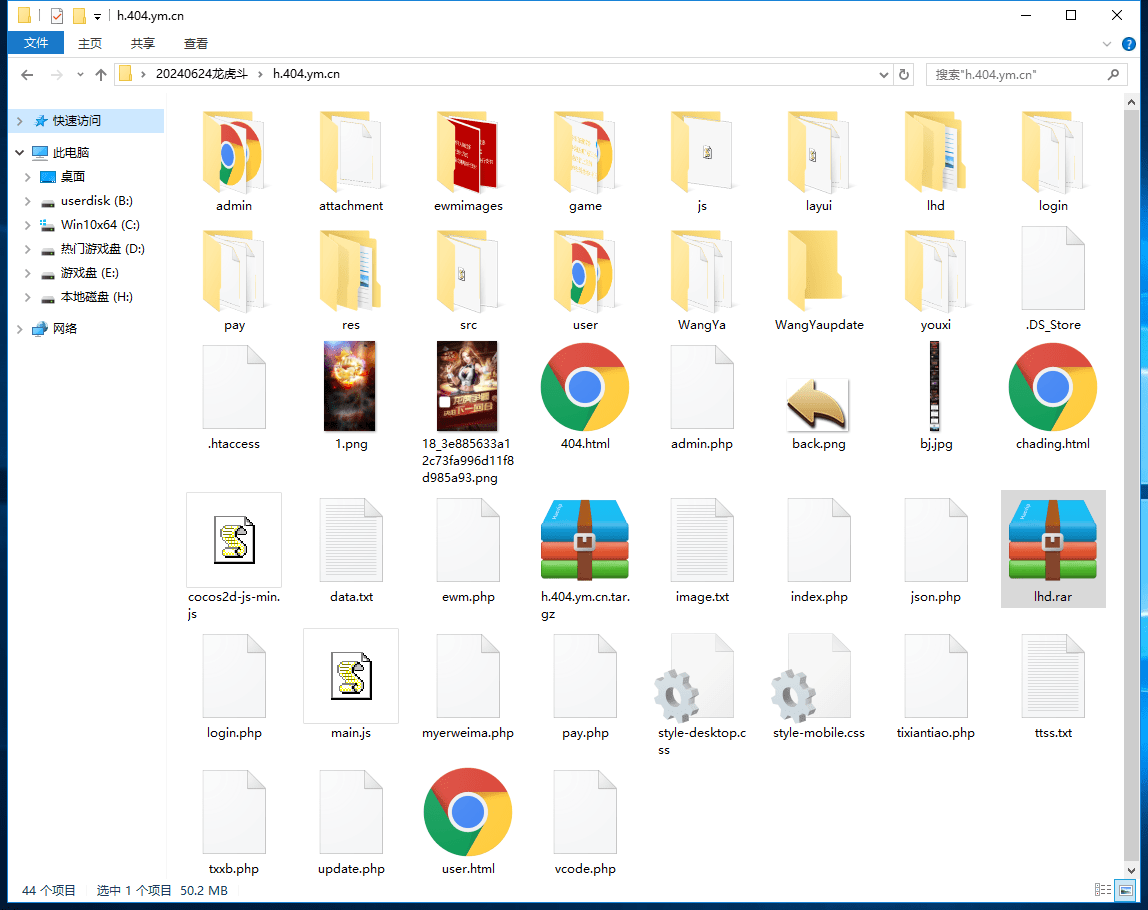Expand the 快速访问 tree node

coord(19,121)
